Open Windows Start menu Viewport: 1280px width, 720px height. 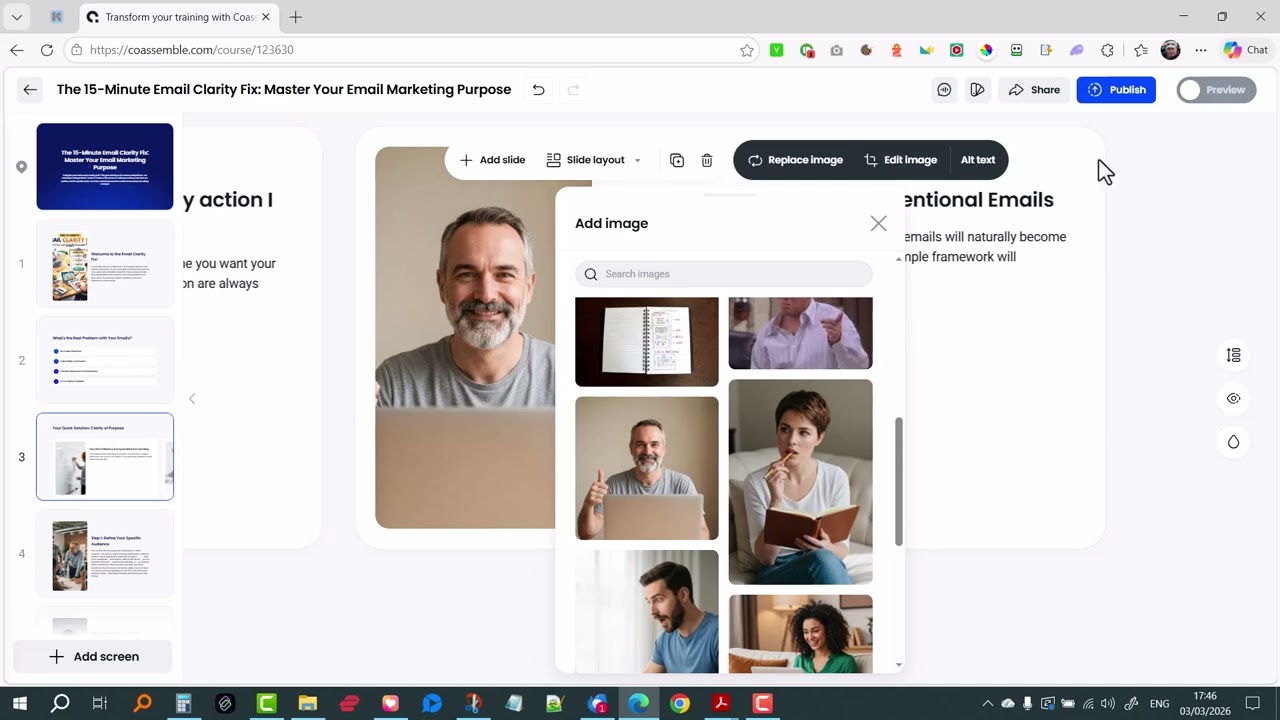coord(19,704)
